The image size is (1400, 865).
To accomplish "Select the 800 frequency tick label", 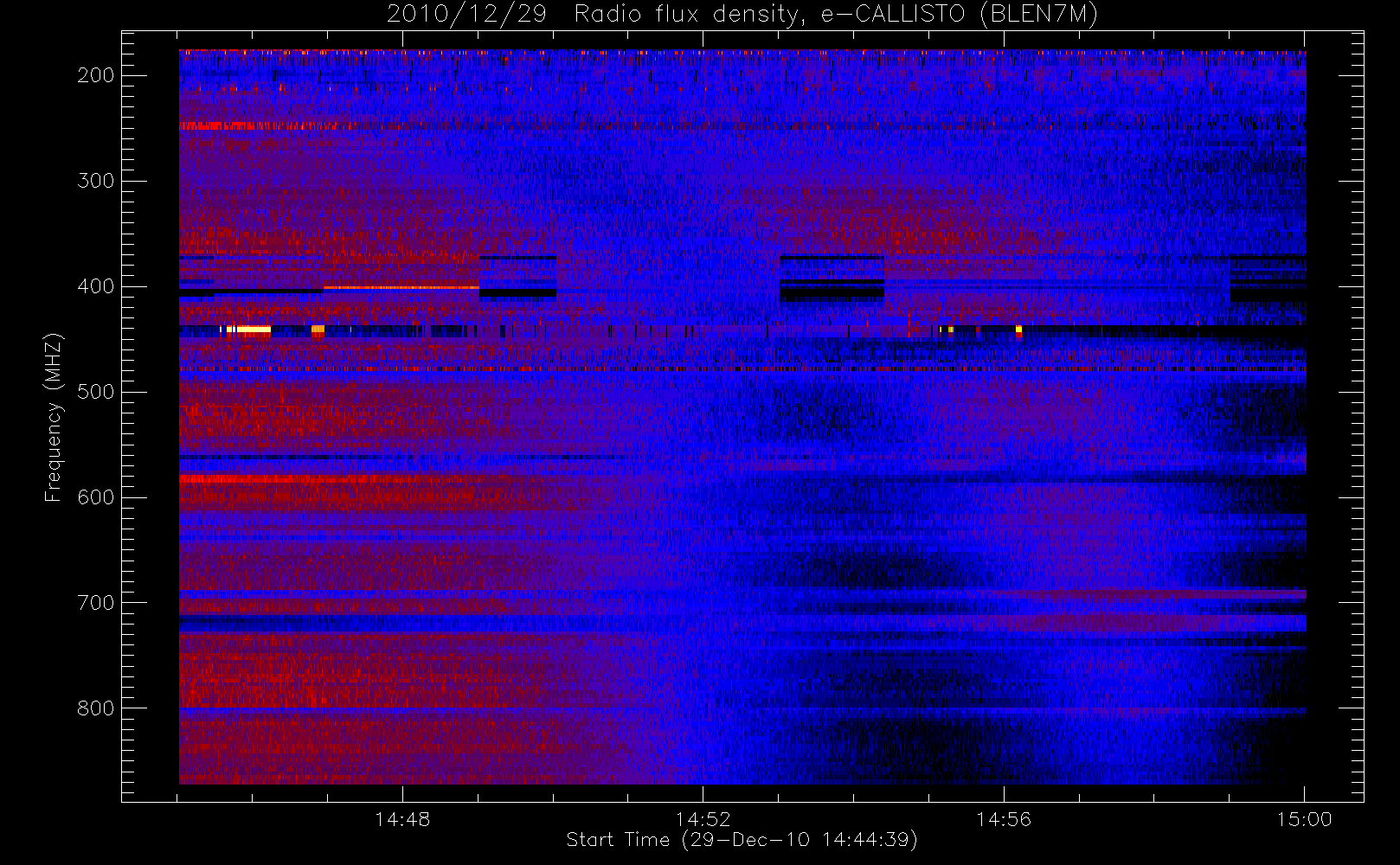I will tap(96, 708).
